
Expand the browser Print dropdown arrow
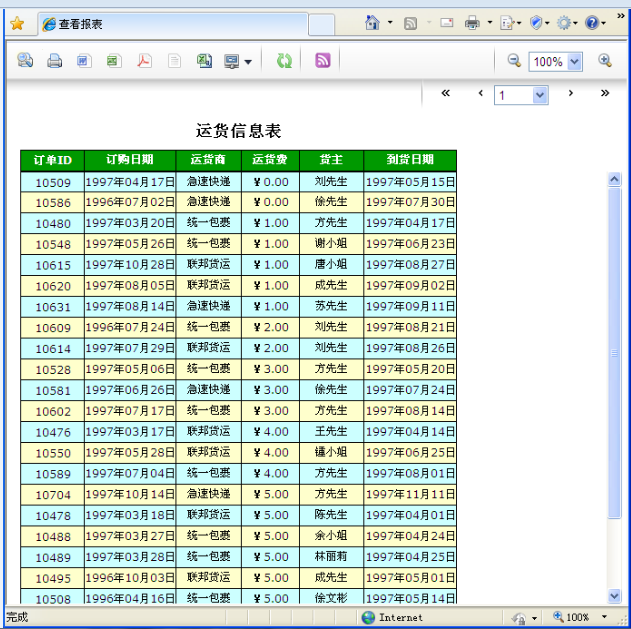pos(490,23)
